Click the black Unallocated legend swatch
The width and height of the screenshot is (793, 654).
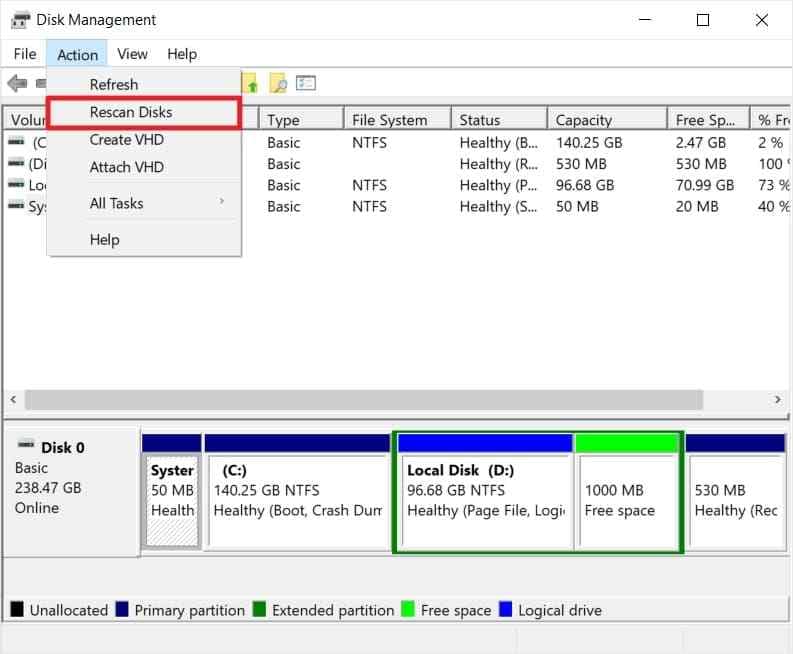coord(17,609)
